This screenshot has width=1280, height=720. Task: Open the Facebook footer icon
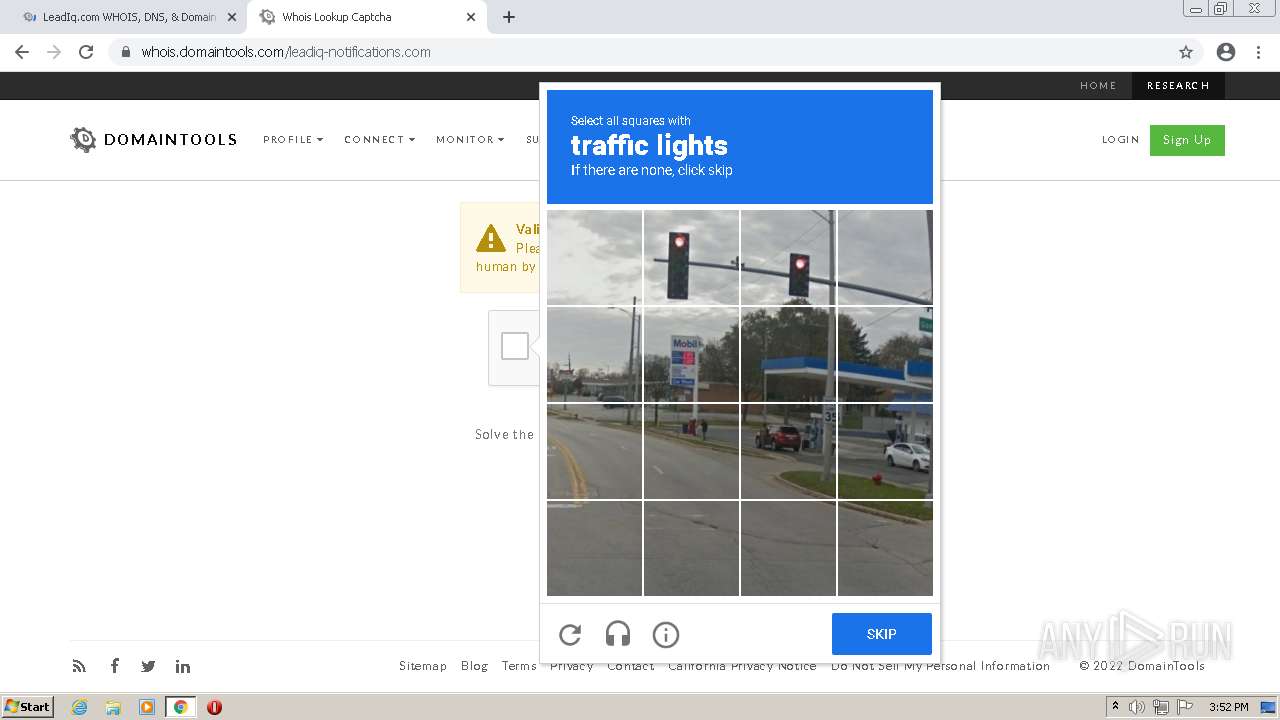point(115,666)
